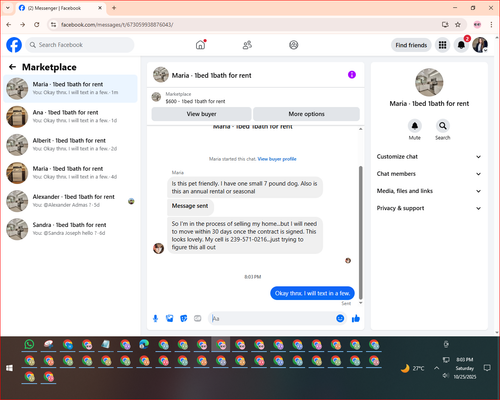Send a thumbs-up like
Image resolution: width=500 pixels, height=400 pixels.
[356, 318]
